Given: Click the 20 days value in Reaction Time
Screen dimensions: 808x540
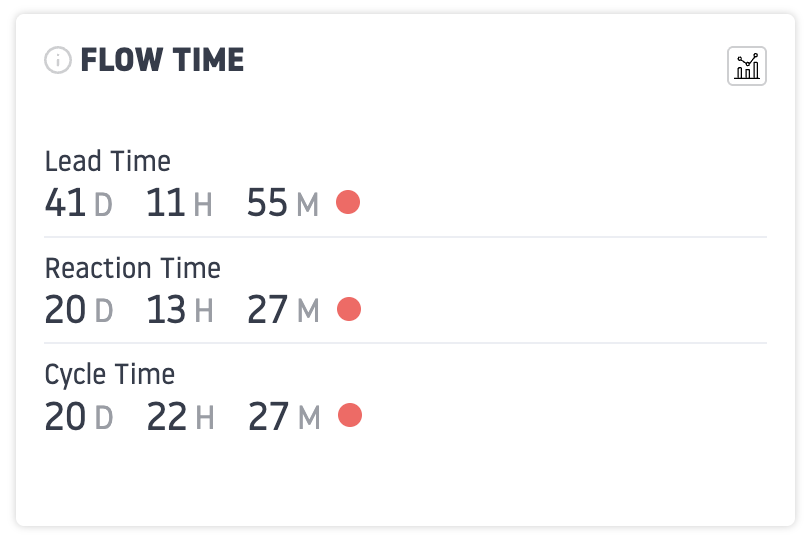Looking at the screenshot, I should [x=66, y=310].
